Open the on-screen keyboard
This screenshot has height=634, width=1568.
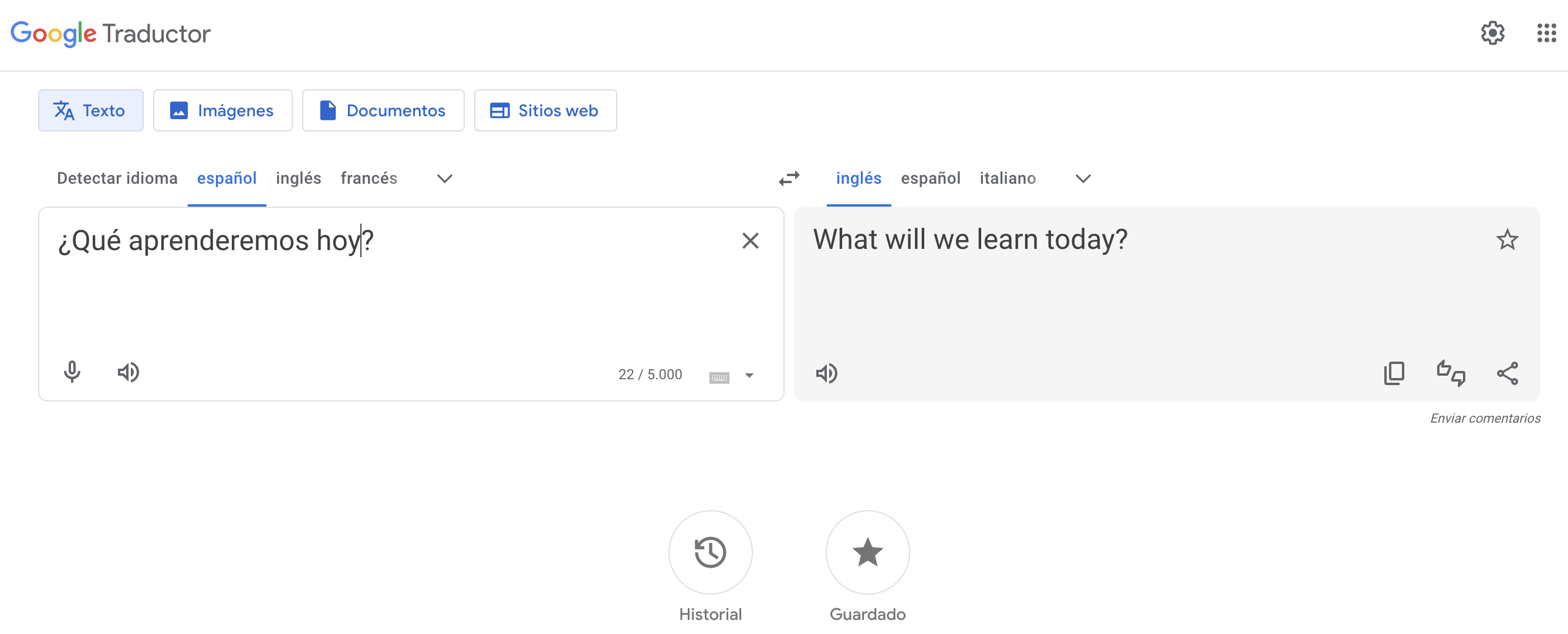pyautogui.click(x=719, y=376)
